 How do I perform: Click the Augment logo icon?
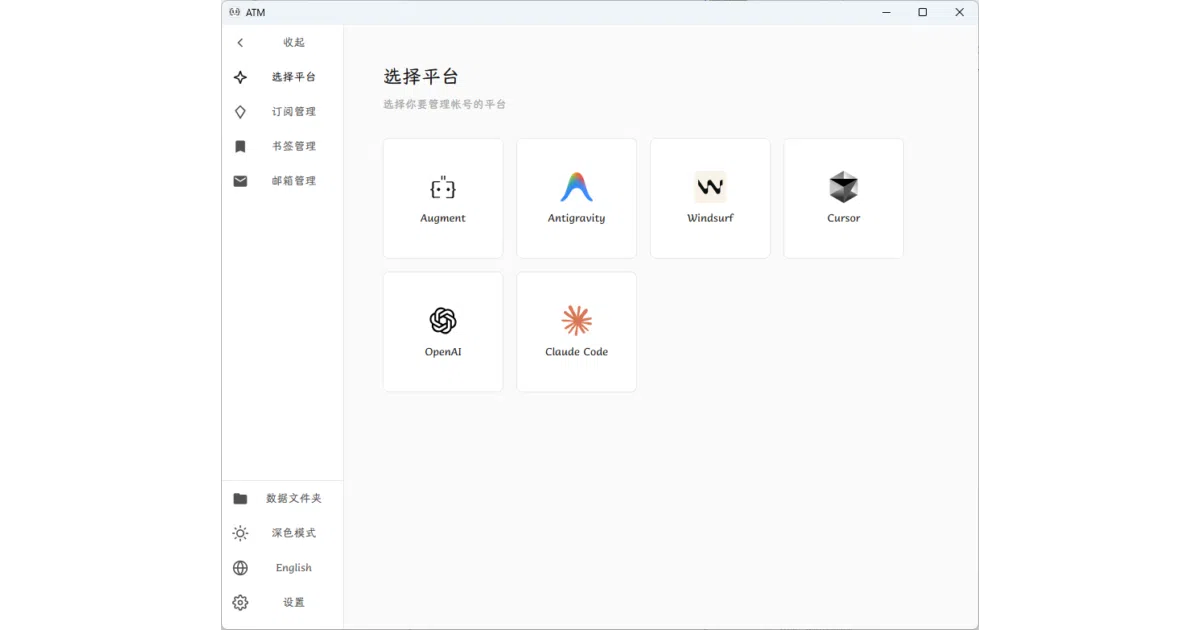tap(443, 188)
